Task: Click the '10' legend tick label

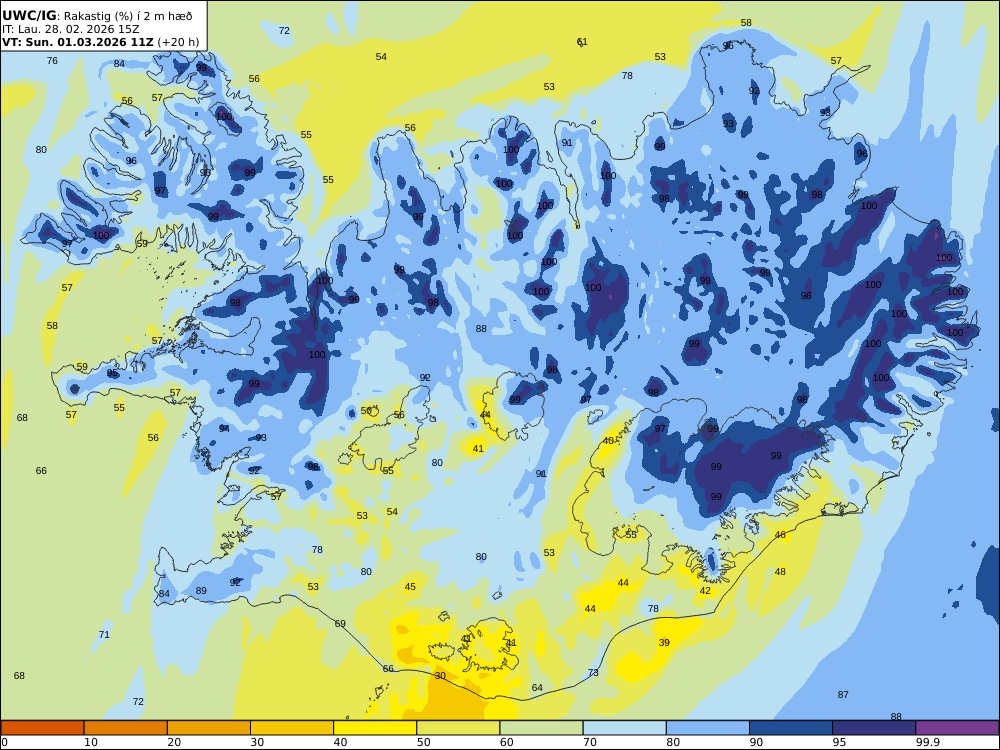Action: click(x=91, y=742)
